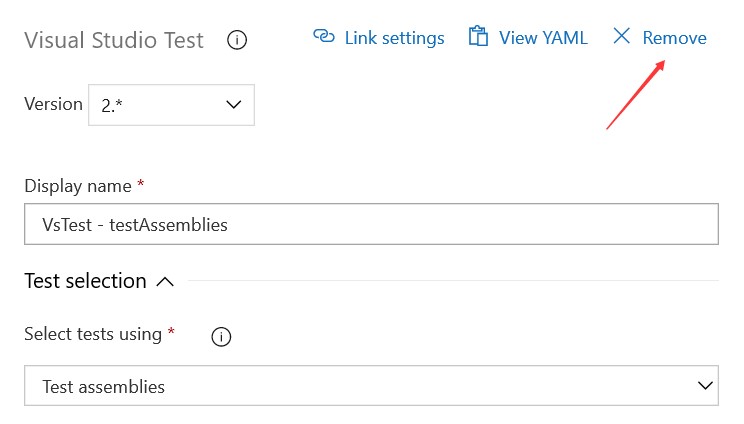Collapse the Test selection section chevron
744x424 pixels.
pos(165,282)
